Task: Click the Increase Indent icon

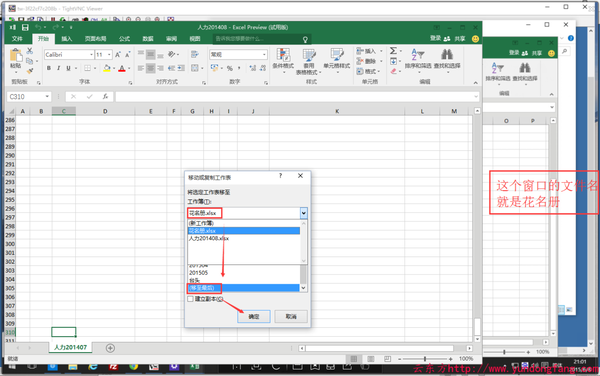Action: click(181, 68)
